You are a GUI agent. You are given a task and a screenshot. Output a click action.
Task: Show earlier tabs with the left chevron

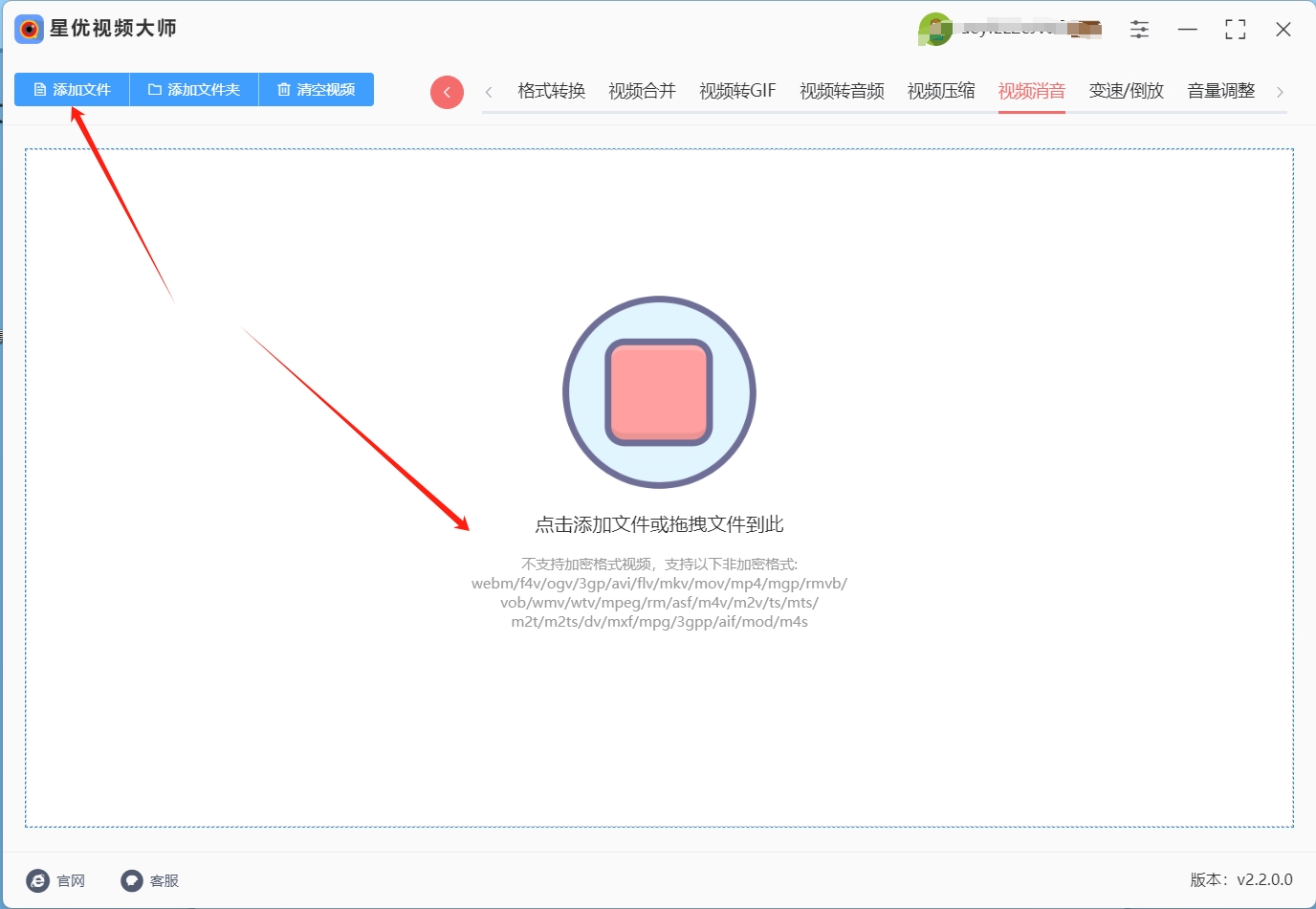(x=489, y=92)
